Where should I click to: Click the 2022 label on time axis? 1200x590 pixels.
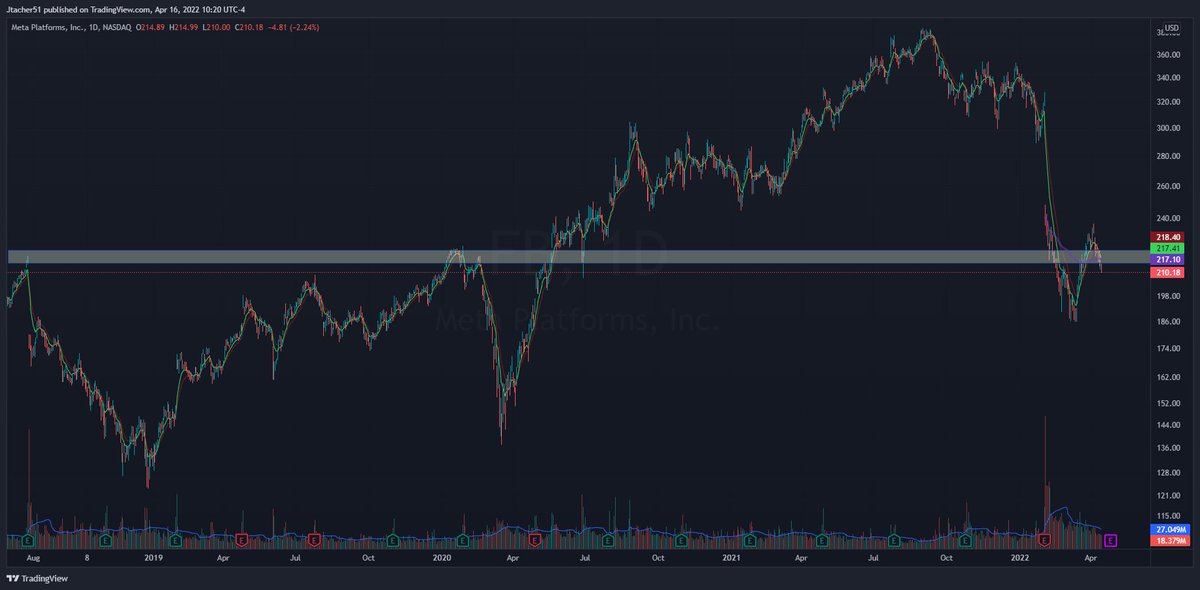tap(1020, 557)
